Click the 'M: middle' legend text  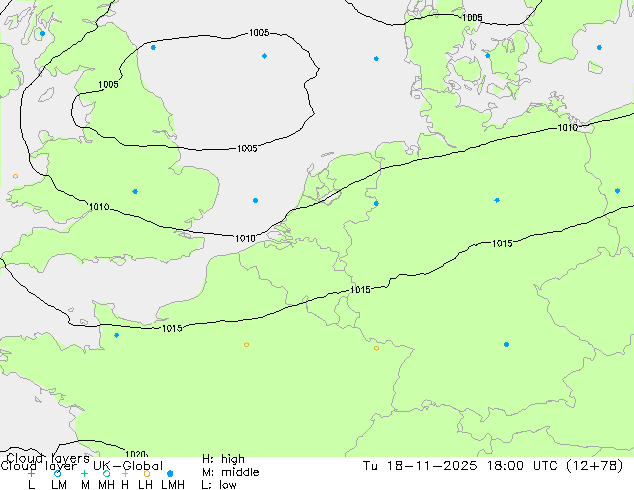[x=230, y=472]
